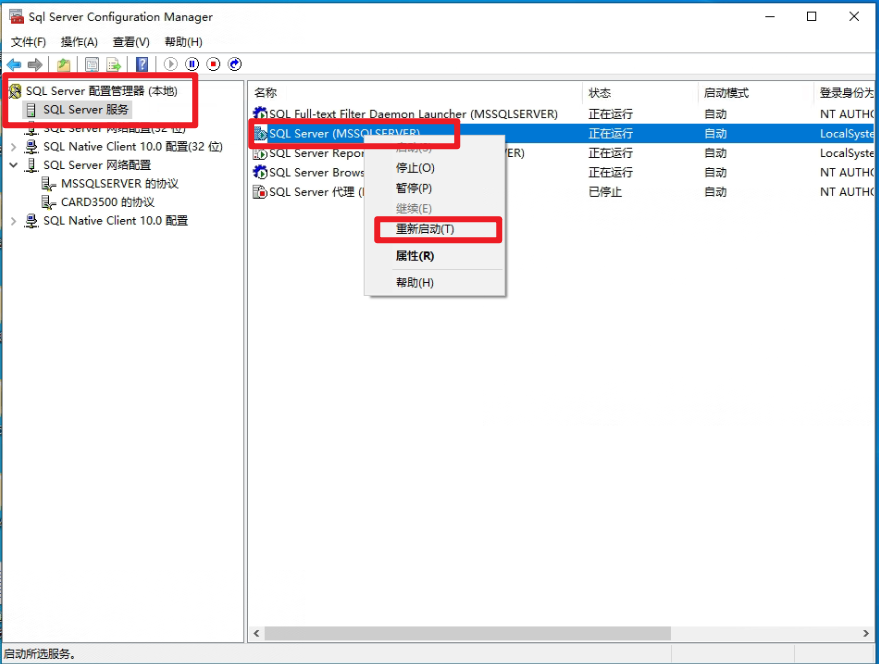This screenshot has height=664, width=879.
Task: Click LocalSystem login for SQL Server (MSSQLSERVER)
Action: coord(846,133)
